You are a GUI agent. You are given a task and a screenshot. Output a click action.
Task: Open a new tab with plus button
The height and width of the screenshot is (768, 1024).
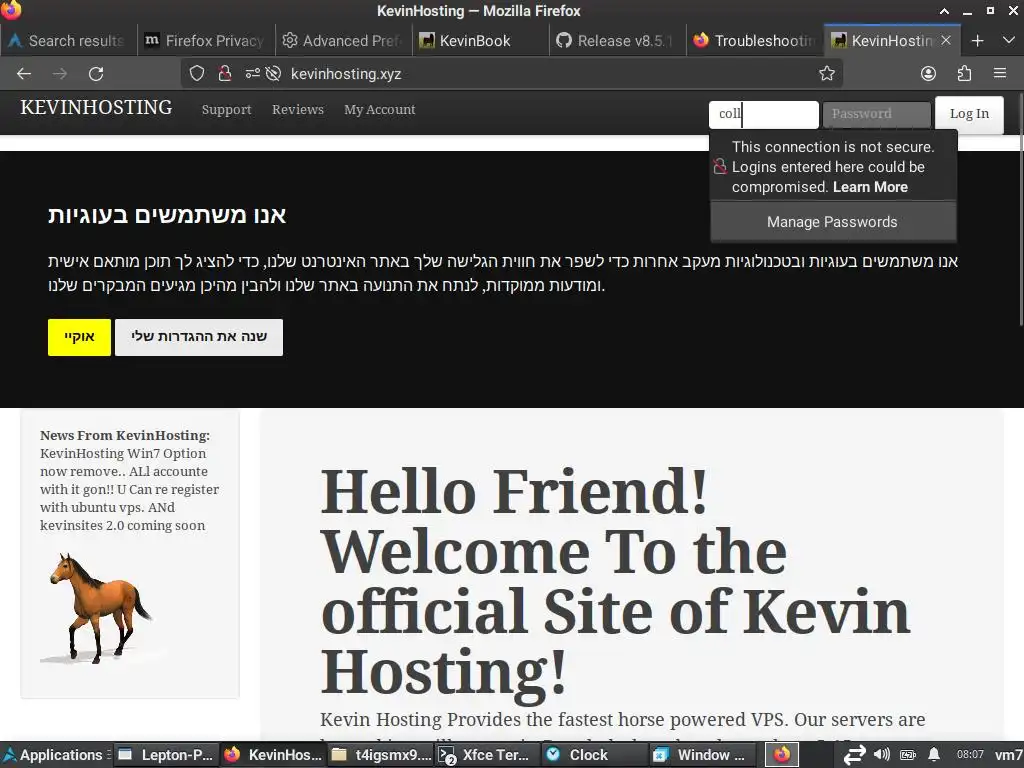[x=978, y=41]
